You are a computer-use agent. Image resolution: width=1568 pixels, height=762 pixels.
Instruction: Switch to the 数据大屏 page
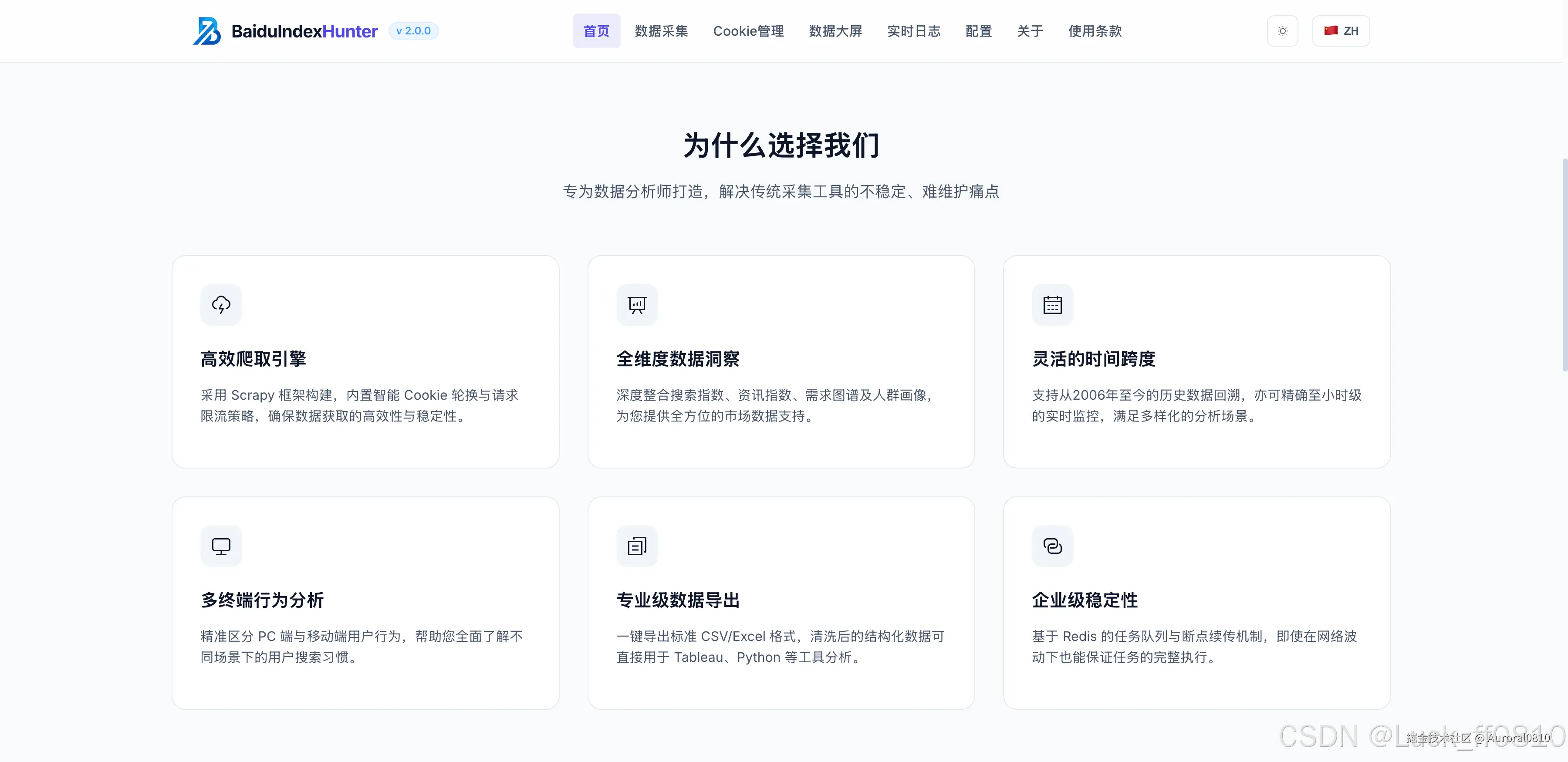[x=835, y=31]
